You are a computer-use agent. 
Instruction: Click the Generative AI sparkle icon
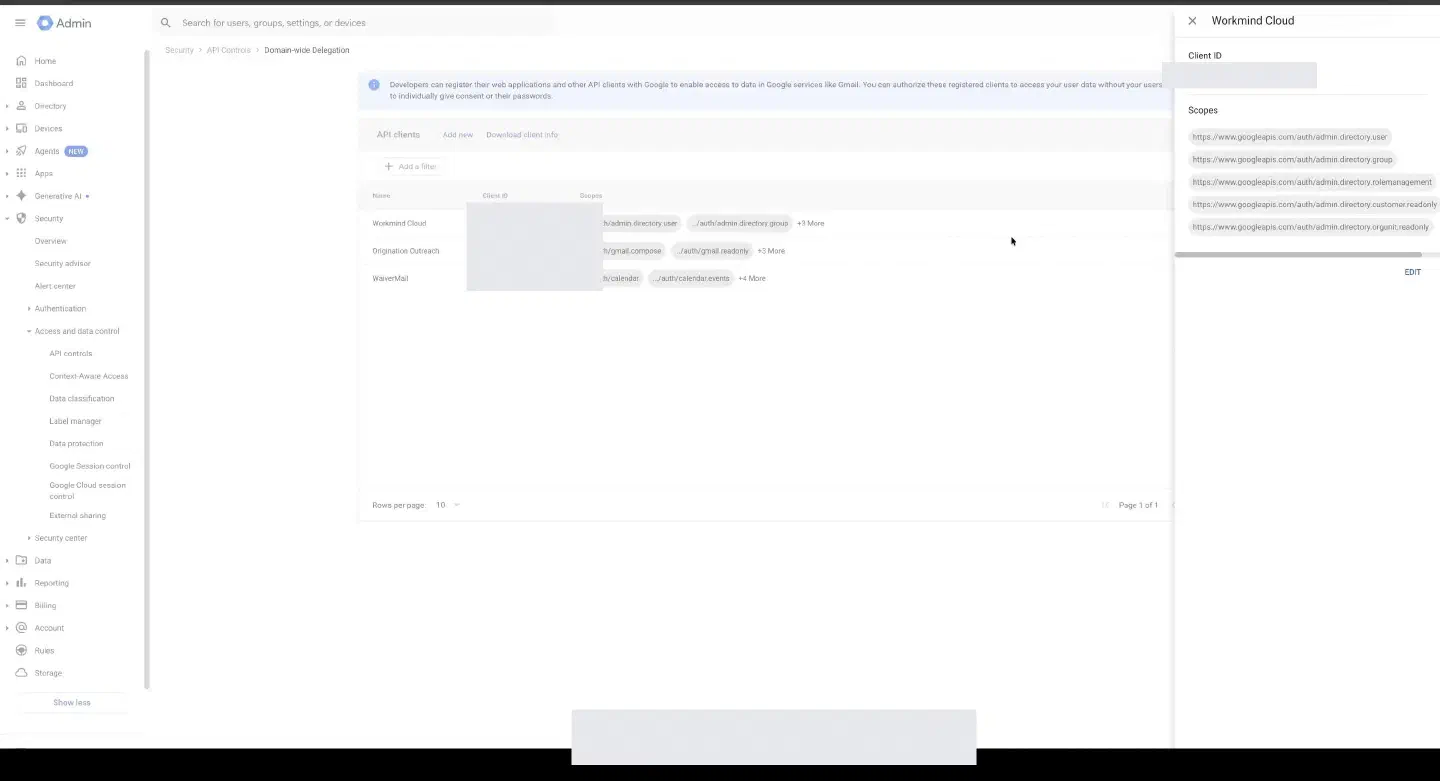click(21, 196)
